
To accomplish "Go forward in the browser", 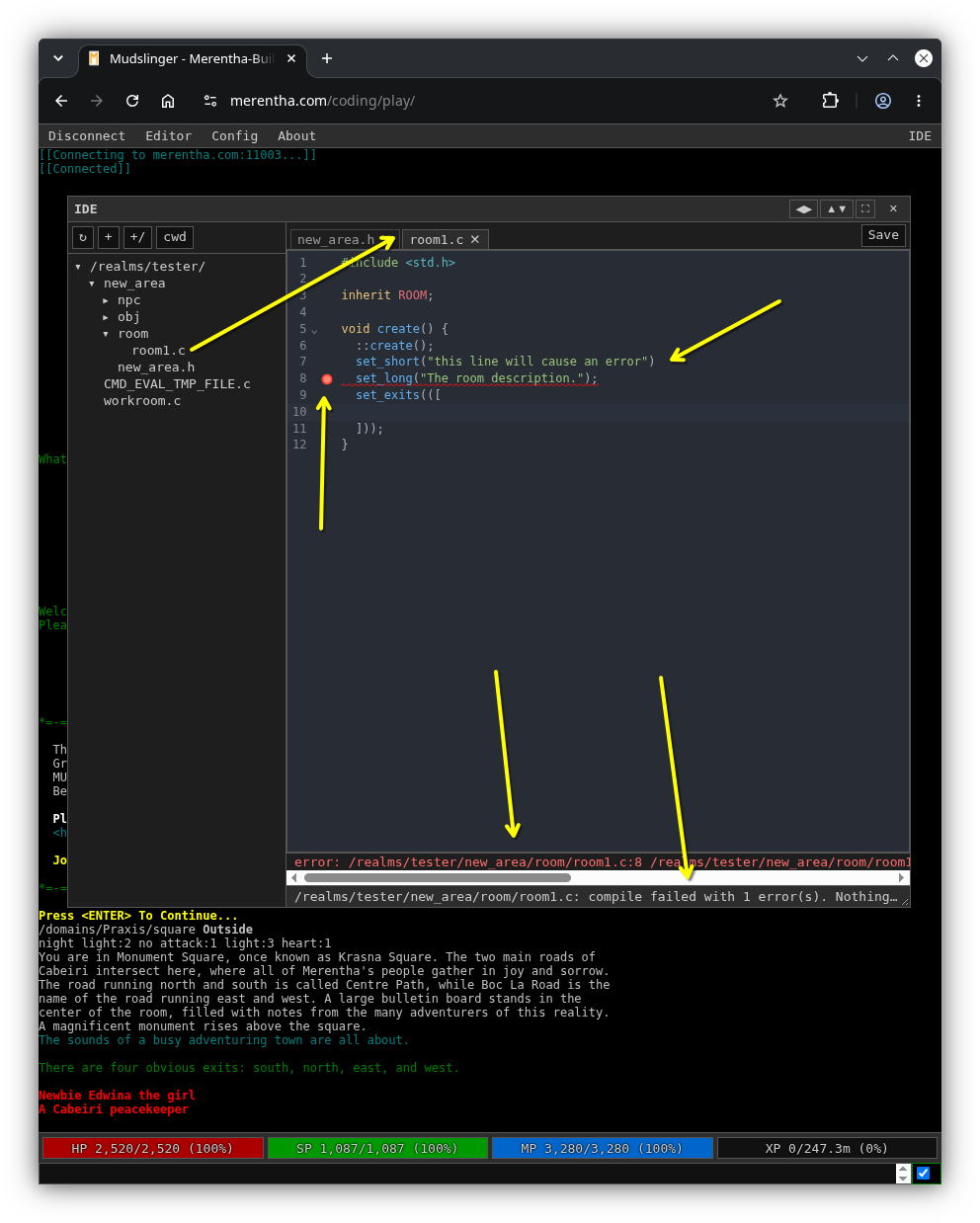I will pos(97,101).
